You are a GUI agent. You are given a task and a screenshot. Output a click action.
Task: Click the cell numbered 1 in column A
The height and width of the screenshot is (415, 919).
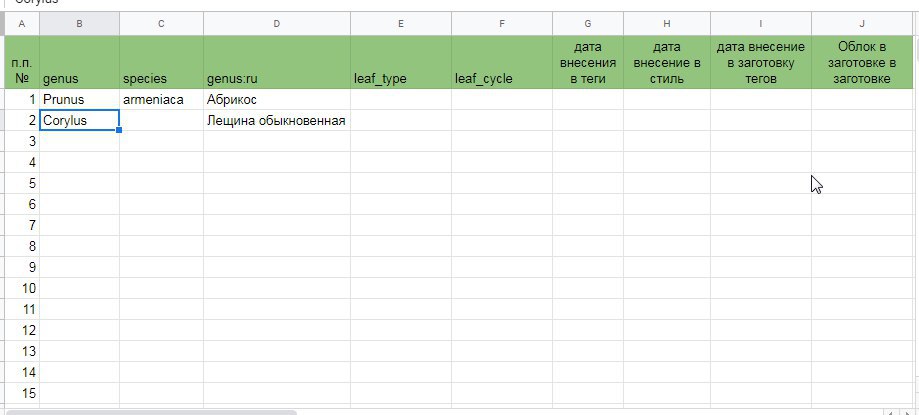click(x=22, y=100)
